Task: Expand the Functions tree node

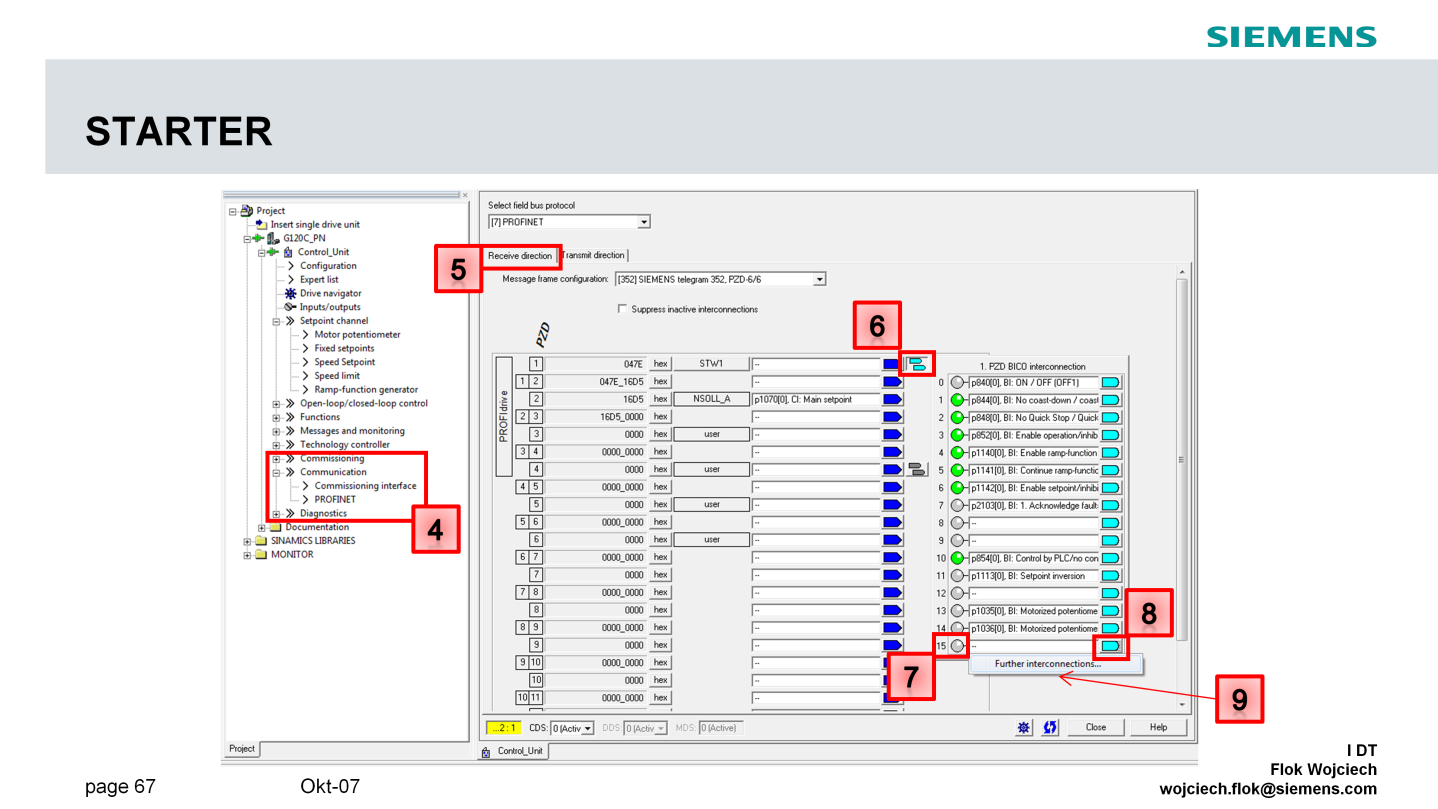Action: click(x=276, y=417)
